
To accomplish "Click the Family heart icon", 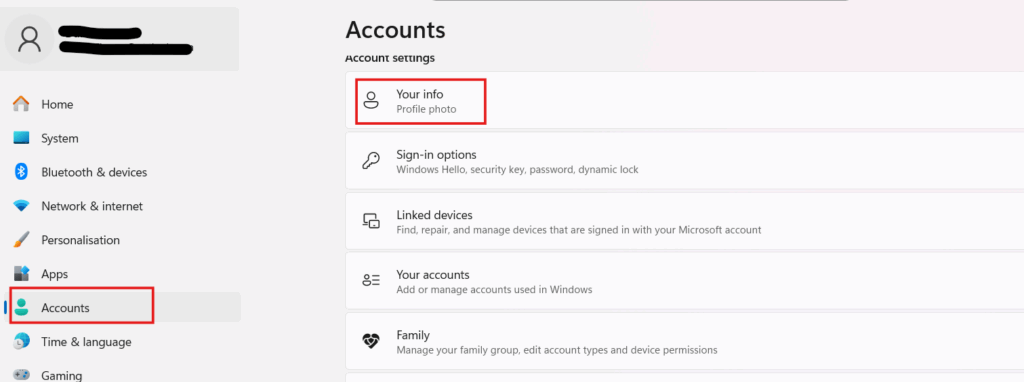I will [x=371, y=341].
